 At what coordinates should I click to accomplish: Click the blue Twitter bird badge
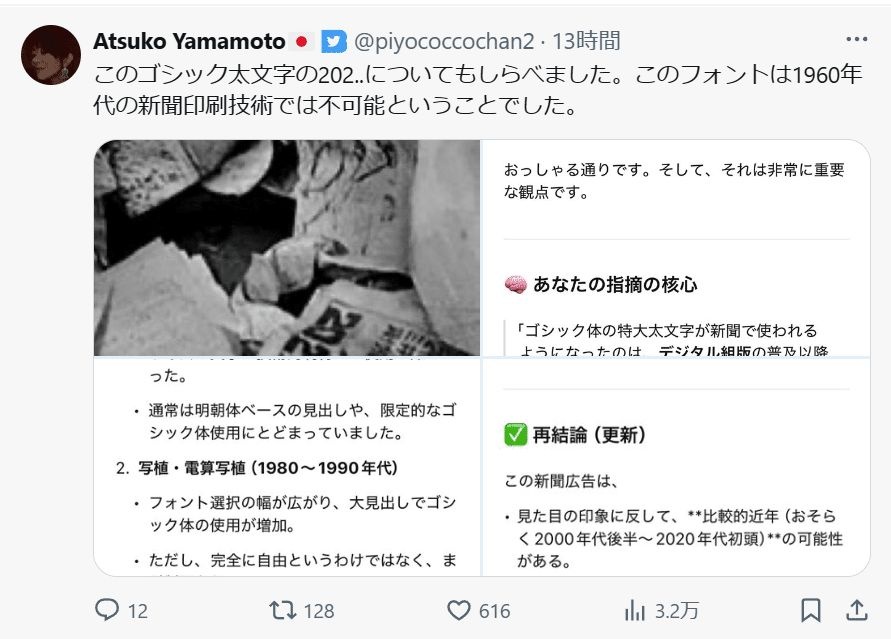click(x=334, y=41)
